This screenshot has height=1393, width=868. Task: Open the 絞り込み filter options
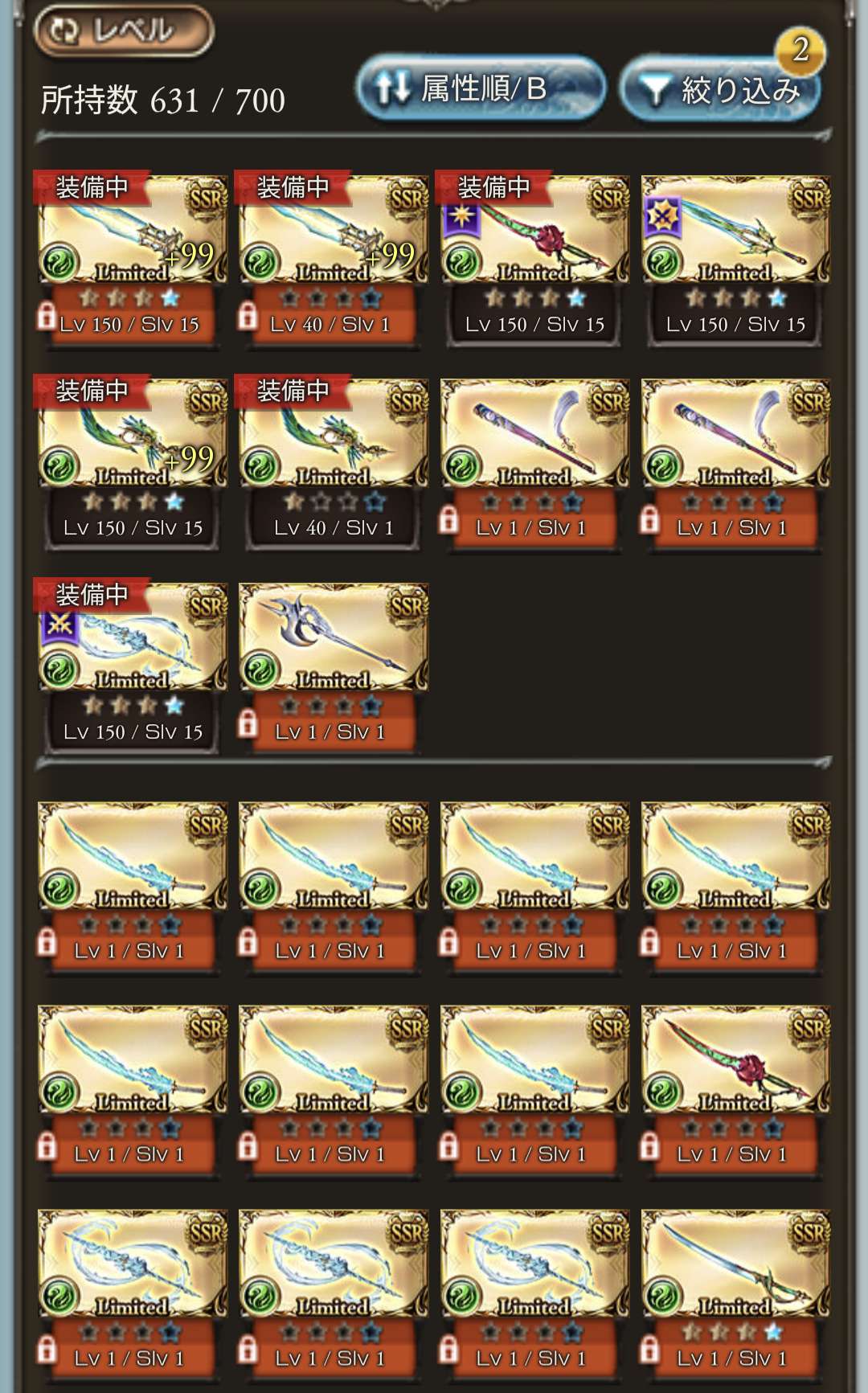[x=720, y=88]
